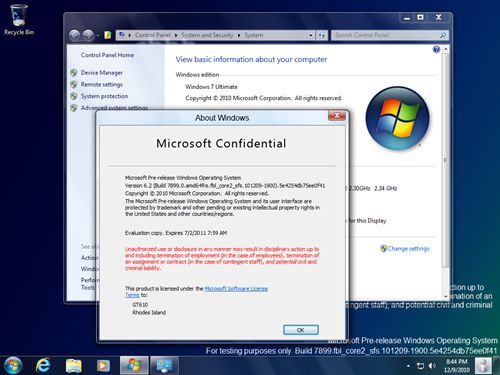Select the System control panel taskbar button

point(164,365)
